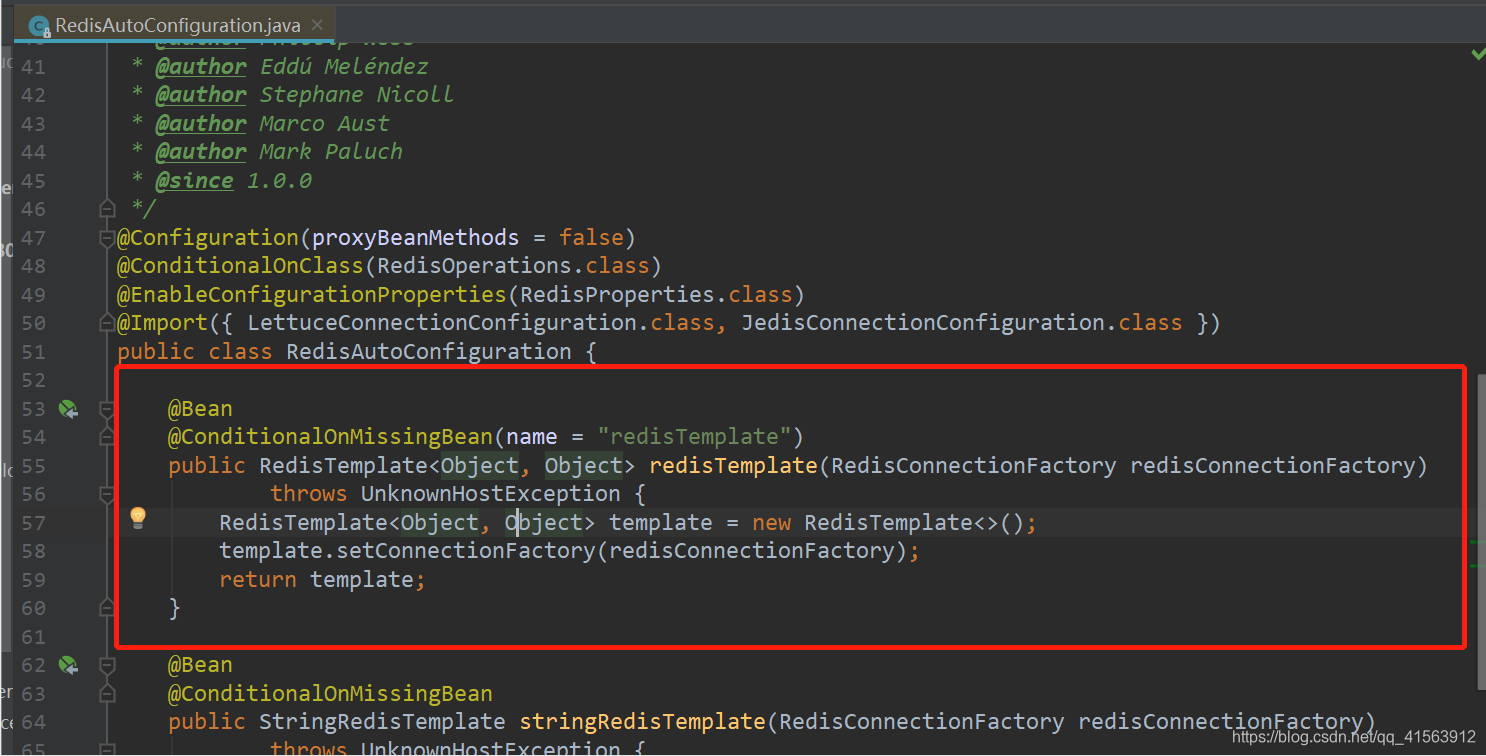
Task: Click author name Marco Aust
Action: pyautogui.click(x=324, y=124)
